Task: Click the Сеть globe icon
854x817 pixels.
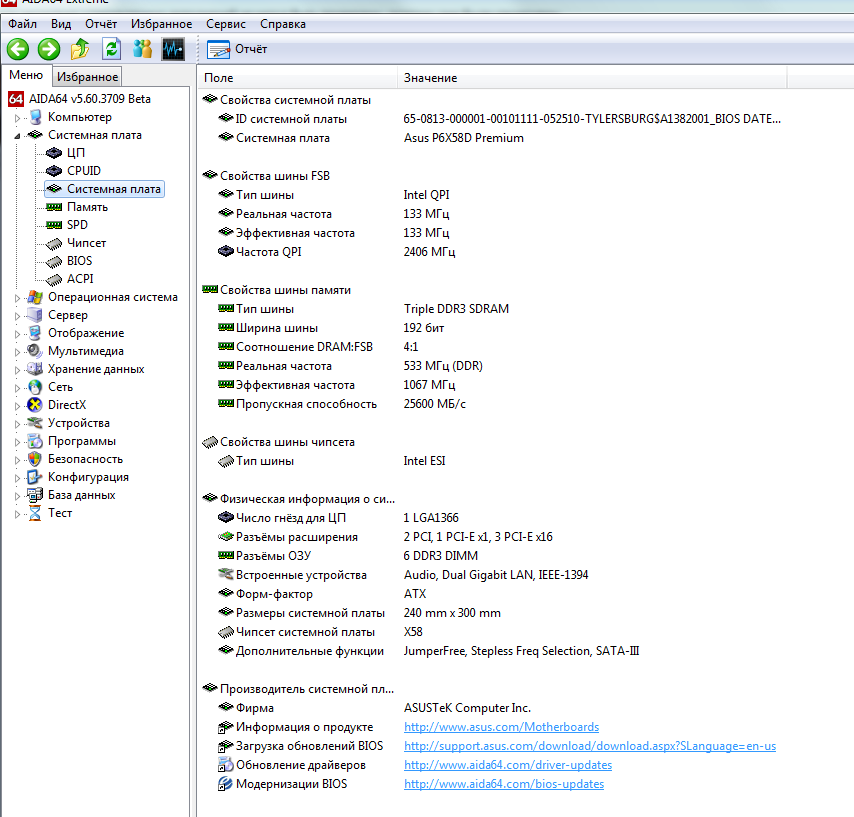Action: [35, 387]
